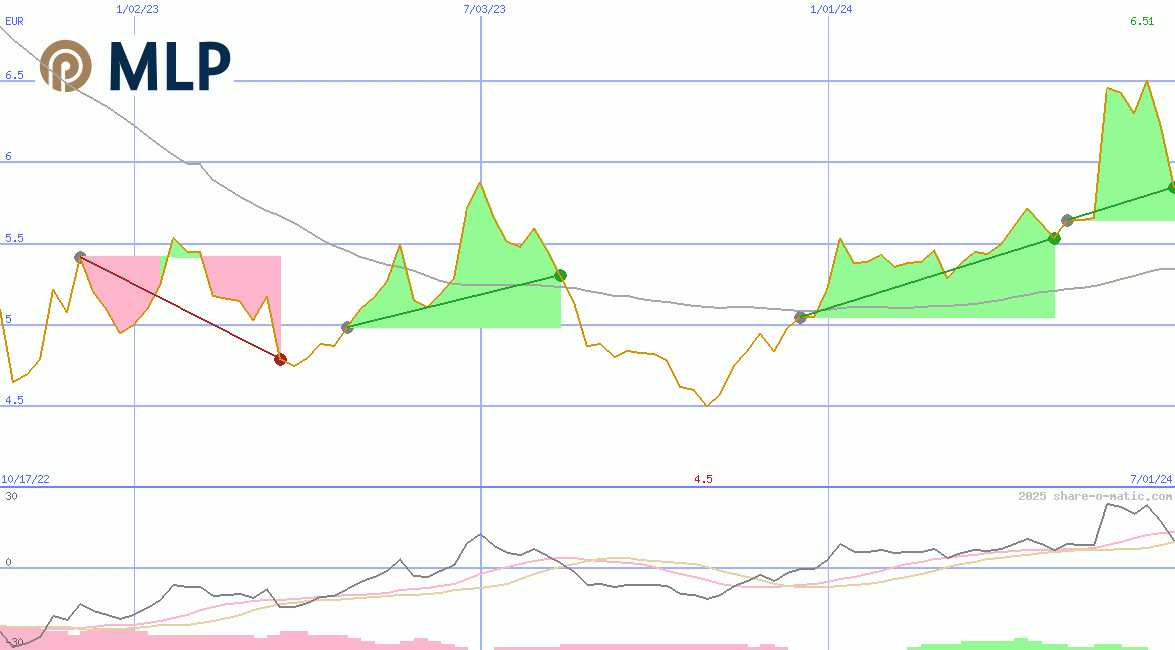This screenshot has width=1175, height=650.
Task: Select the red end marker of losing trade
Action: click(280, 359)
